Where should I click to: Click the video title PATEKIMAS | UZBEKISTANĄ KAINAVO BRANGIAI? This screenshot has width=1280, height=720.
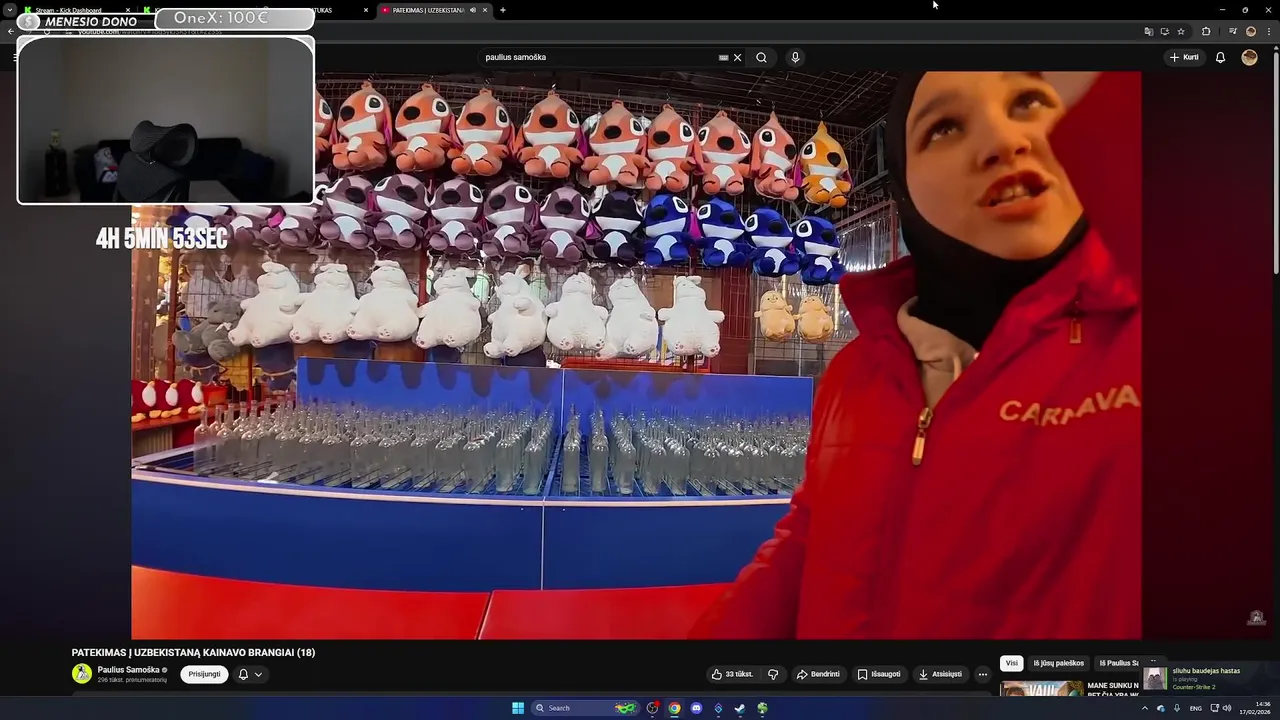[193, 652]
